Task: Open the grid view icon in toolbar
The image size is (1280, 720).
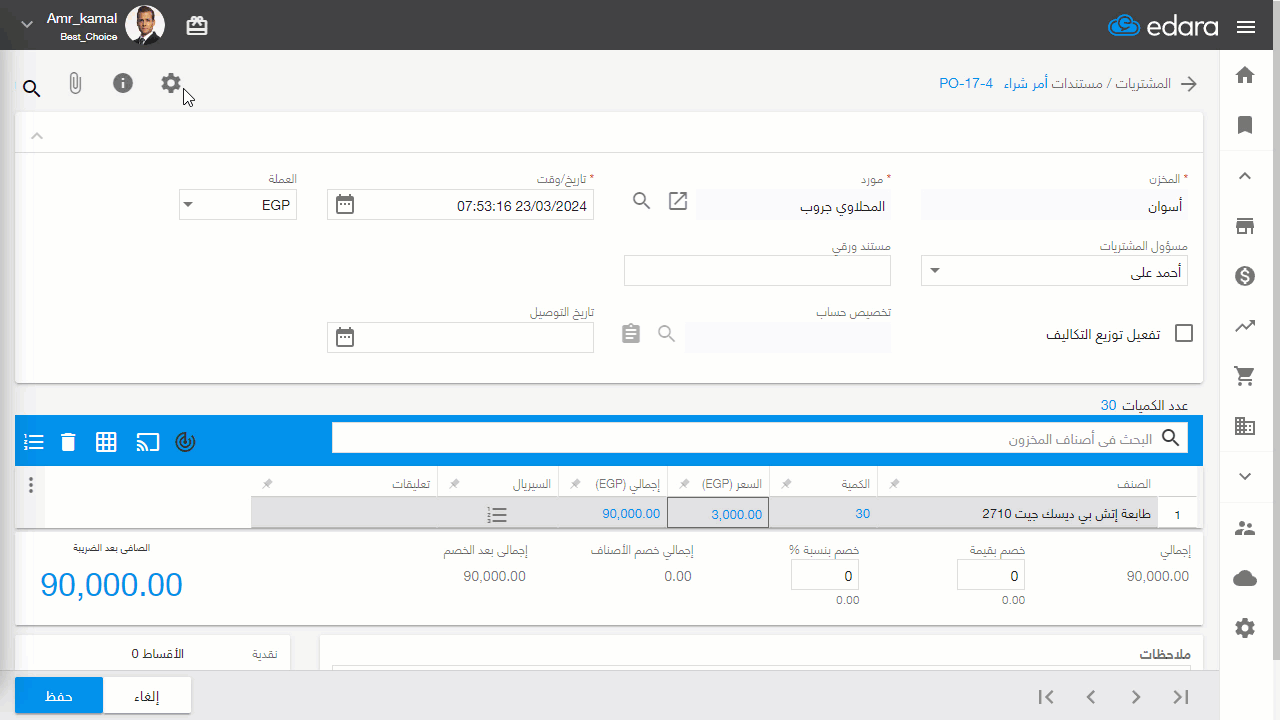Action: (106, 441)
